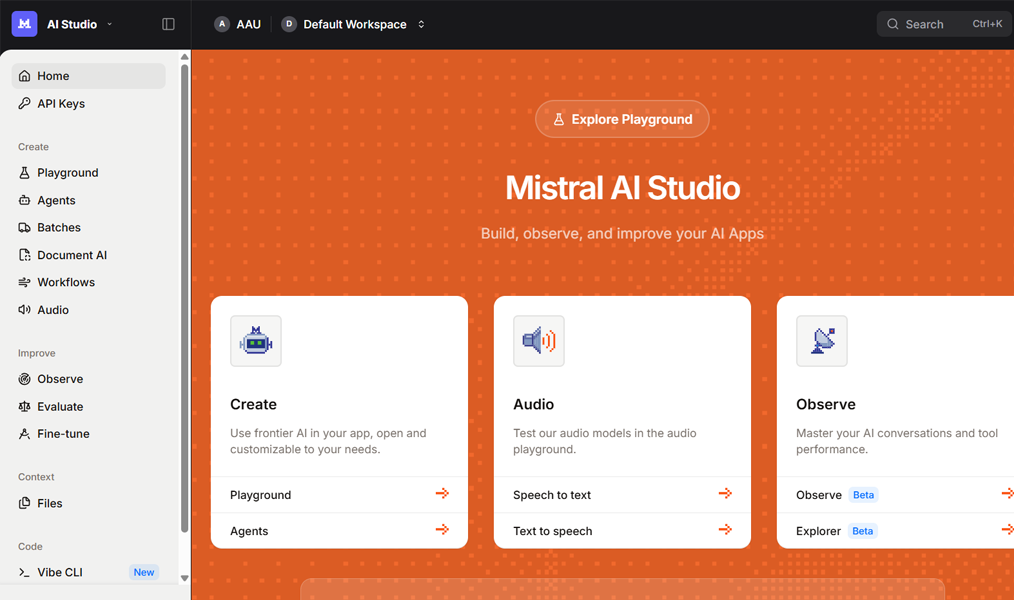Click the Explore Playground button
The width and height of the screenshot is (1014, 600).
(622, 118)
